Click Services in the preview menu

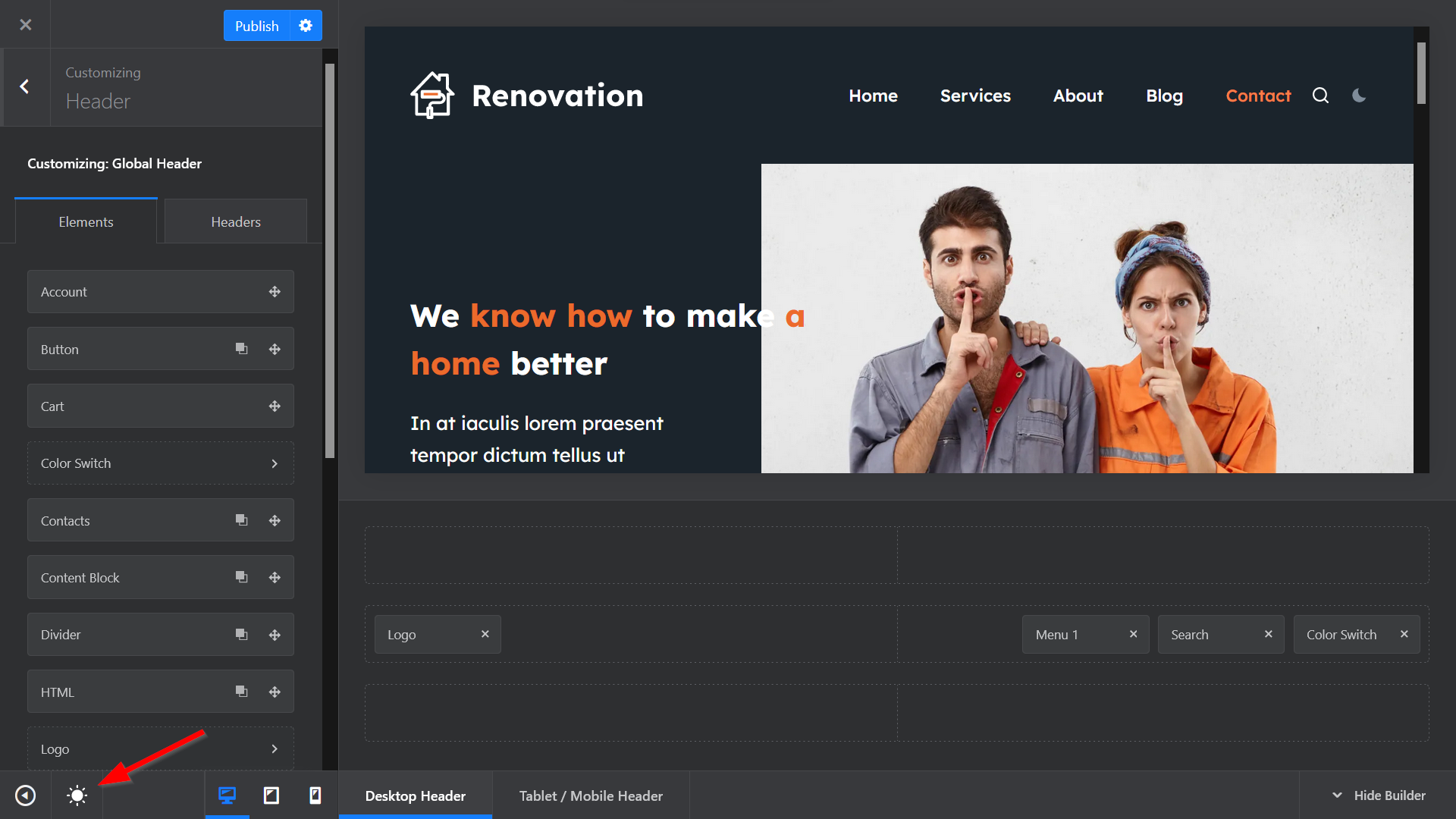(975, 96)
